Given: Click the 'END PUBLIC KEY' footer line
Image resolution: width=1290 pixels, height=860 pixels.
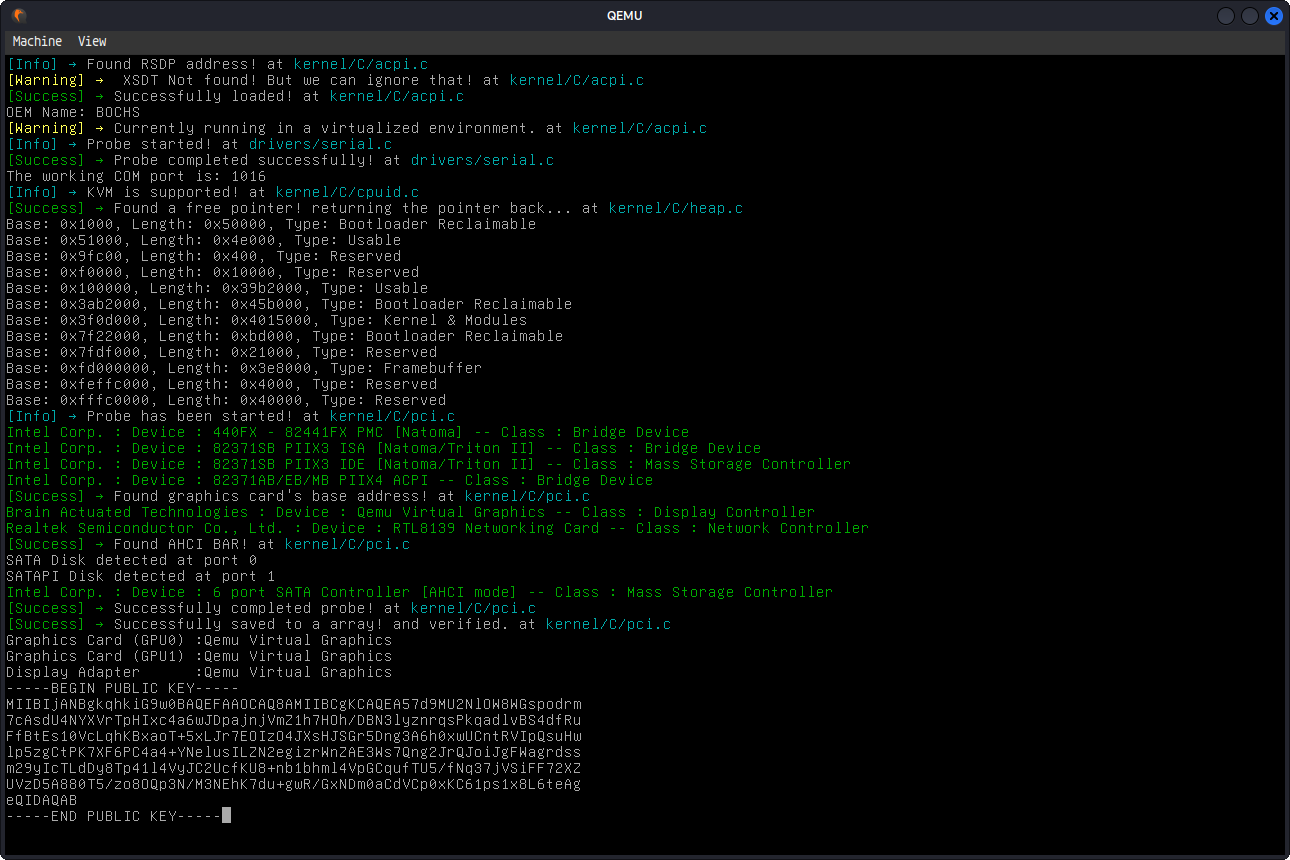Looking at the screenshot, I should 114,816.
